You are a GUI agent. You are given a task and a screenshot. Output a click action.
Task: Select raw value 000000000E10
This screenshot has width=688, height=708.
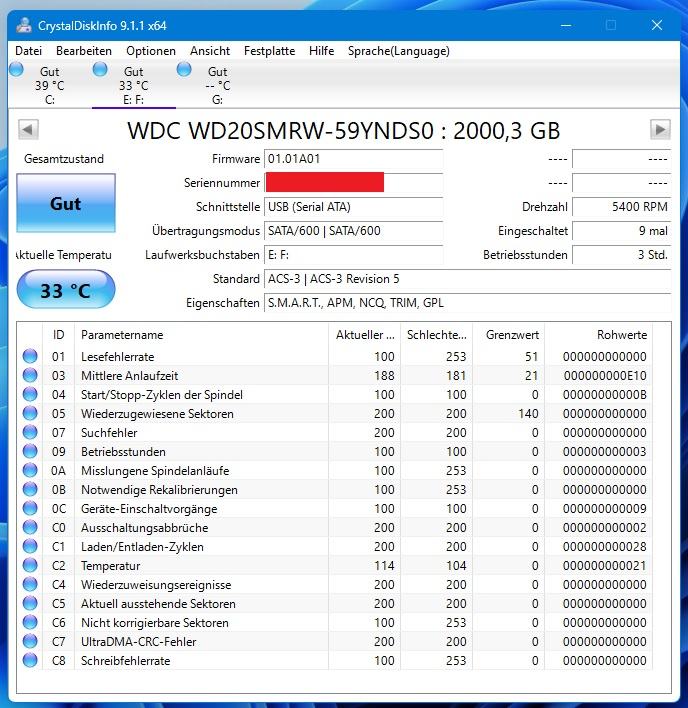(x=605, y=375)
